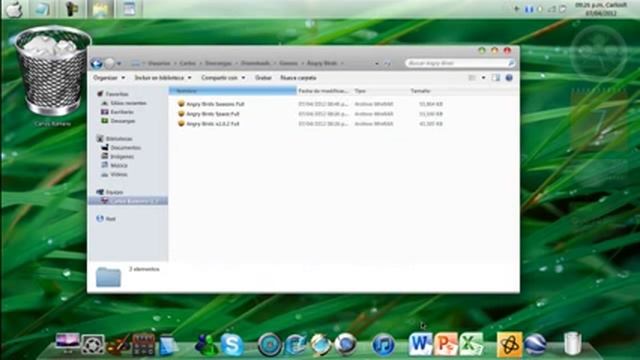Launch iTunes from the dock

pyautogui.click(x=383, y=345)
